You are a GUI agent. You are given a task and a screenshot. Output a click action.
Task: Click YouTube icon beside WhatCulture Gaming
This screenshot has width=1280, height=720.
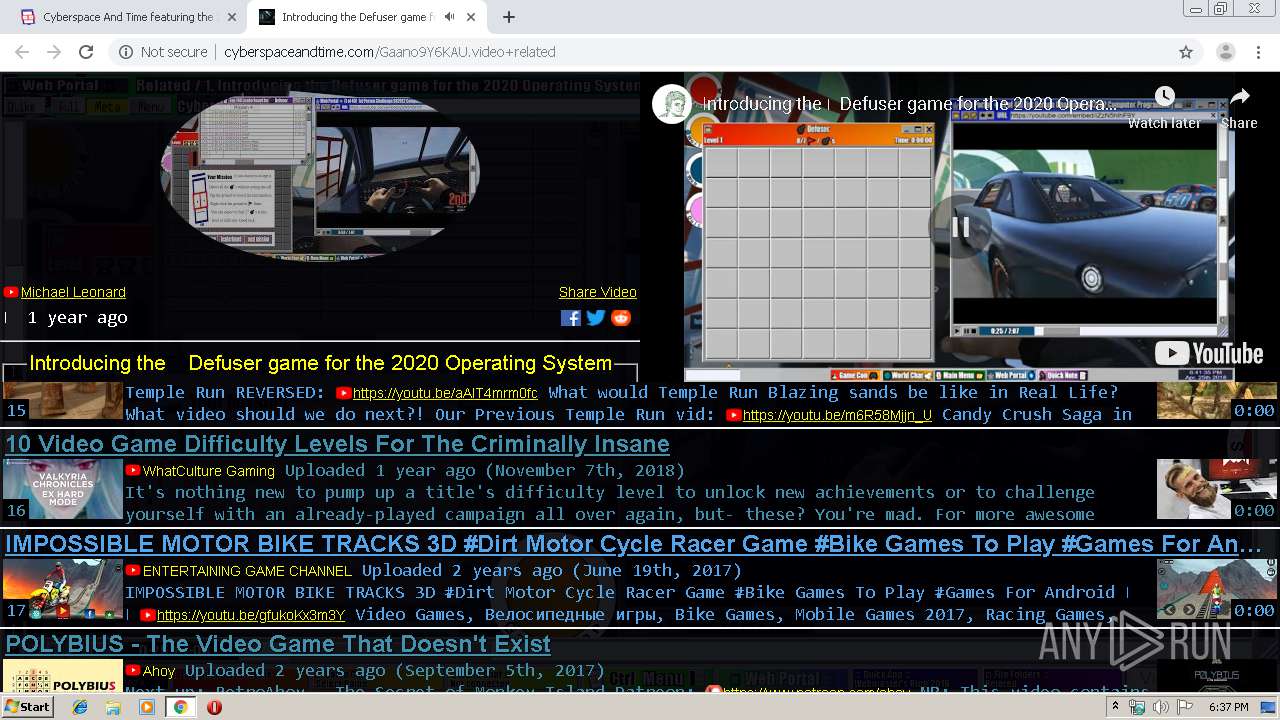[x=132, y=470]
